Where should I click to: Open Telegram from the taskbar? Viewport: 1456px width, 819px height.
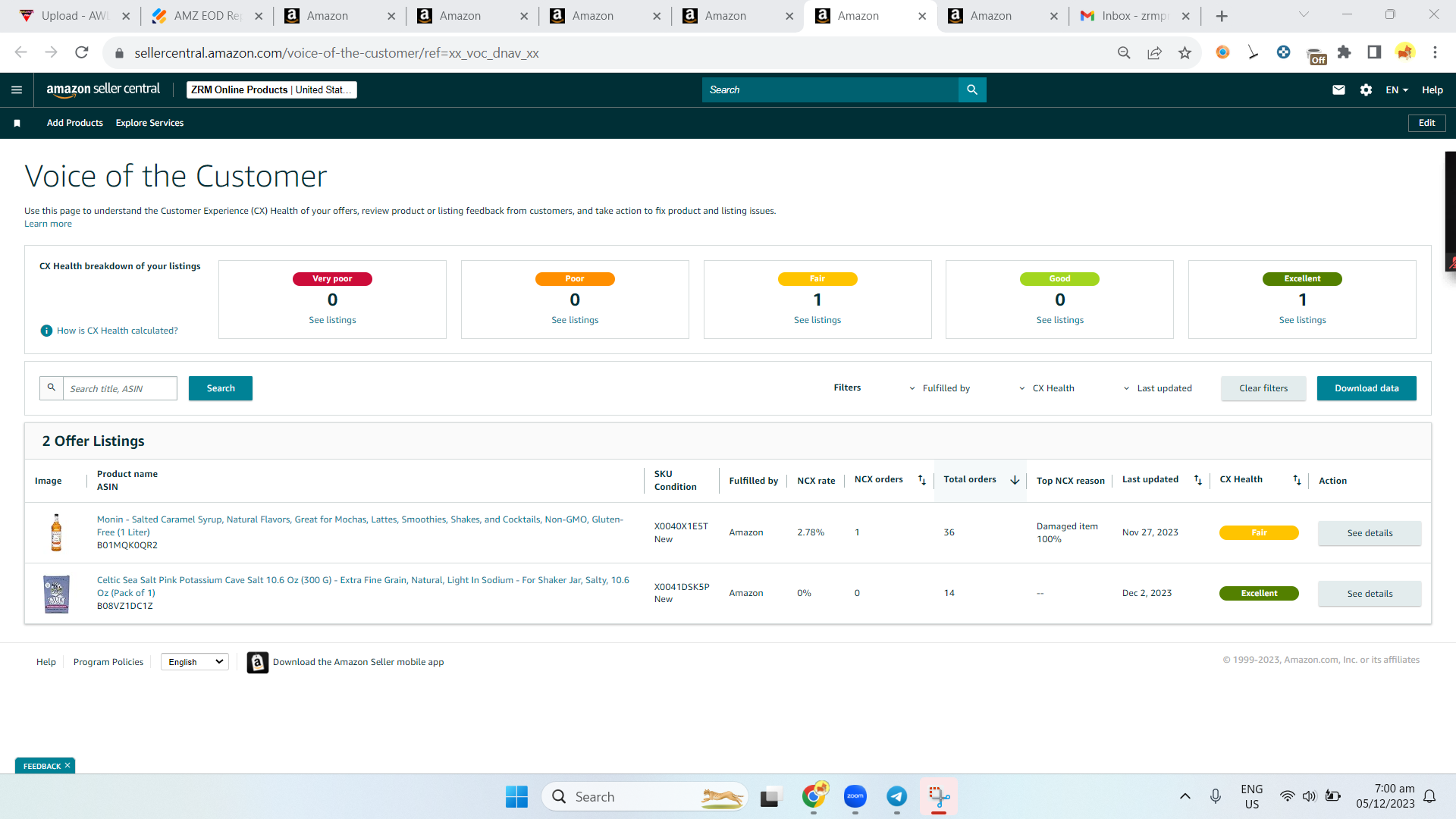click(x=897, y=796)
